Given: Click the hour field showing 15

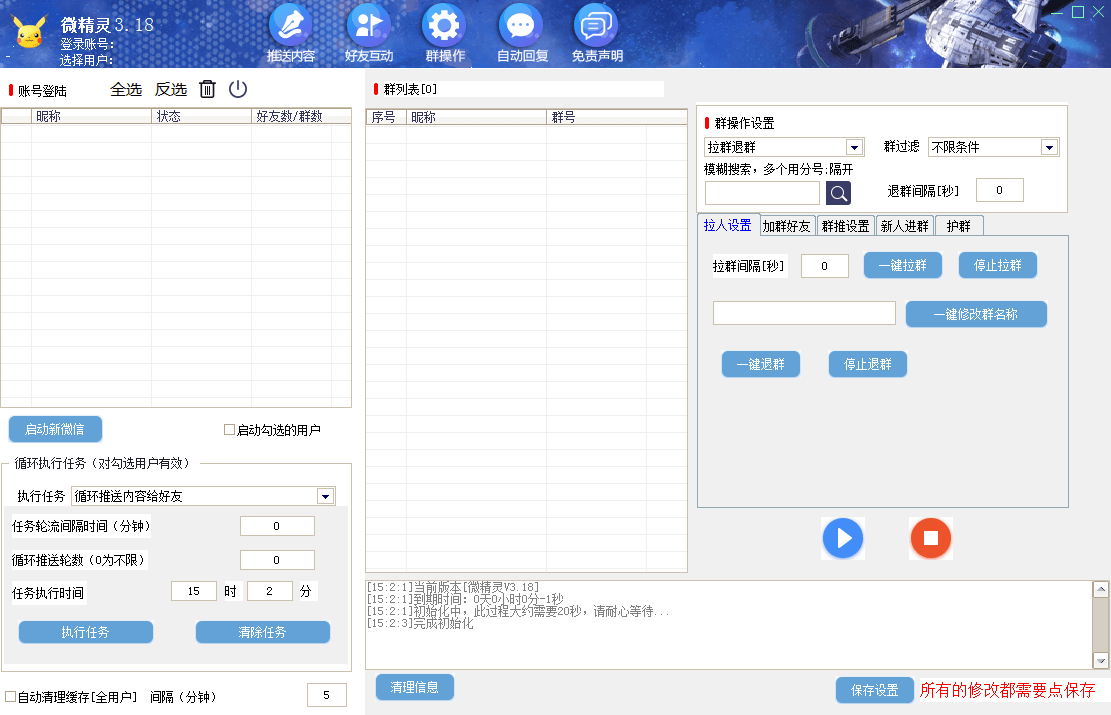Looking at the screenshot, I should (x=193, y=591).
